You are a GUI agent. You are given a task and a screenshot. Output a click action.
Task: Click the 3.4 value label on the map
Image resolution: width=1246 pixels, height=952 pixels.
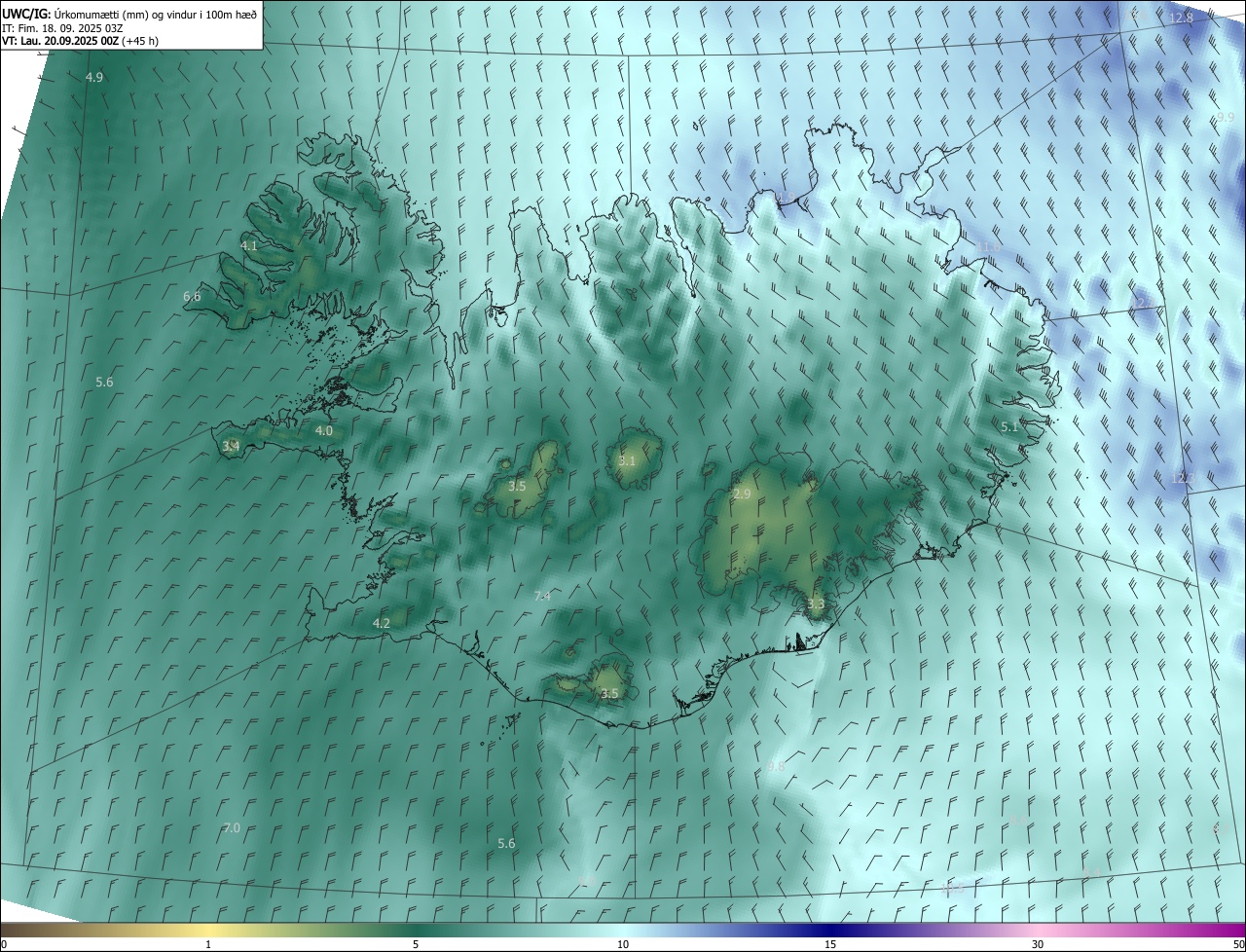point(231,446)
